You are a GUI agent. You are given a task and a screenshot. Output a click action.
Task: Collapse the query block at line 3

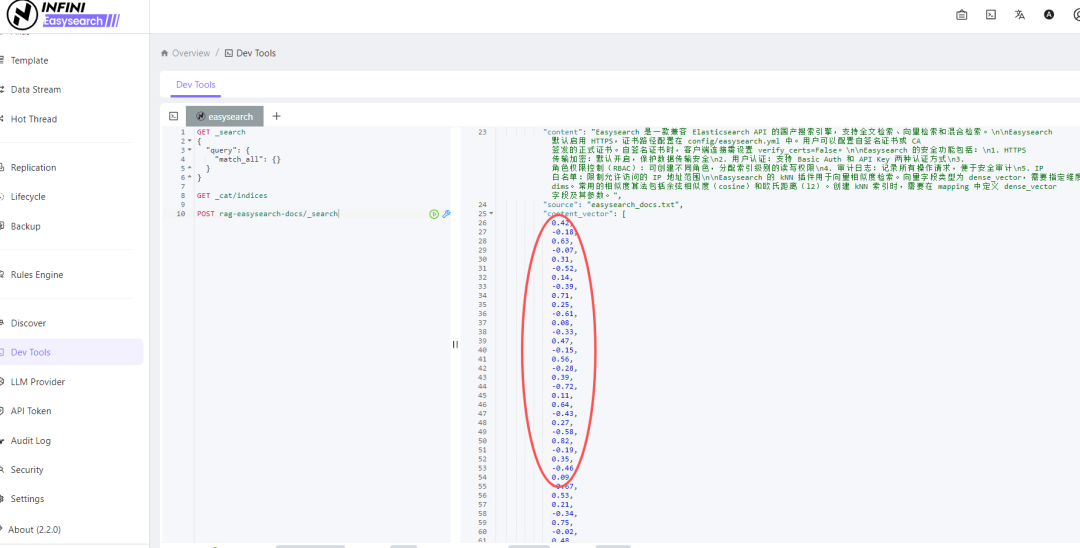coord(189,150)
